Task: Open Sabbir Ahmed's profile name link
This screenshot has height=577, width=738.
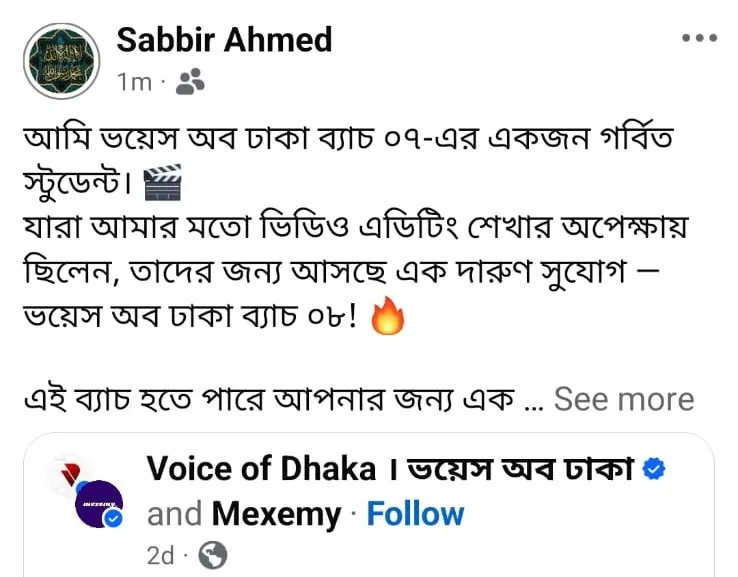Action: (x=224, y=41)
